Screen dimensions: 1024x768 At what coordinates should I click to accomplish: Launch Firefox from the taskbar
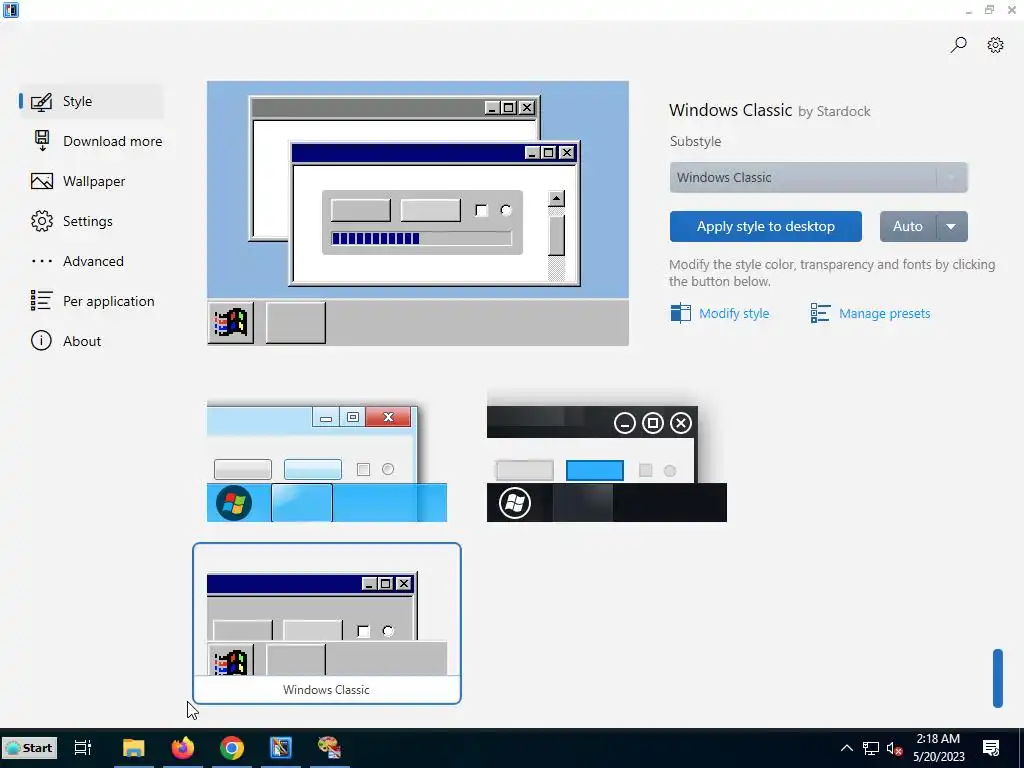click(x=183, y=748)
